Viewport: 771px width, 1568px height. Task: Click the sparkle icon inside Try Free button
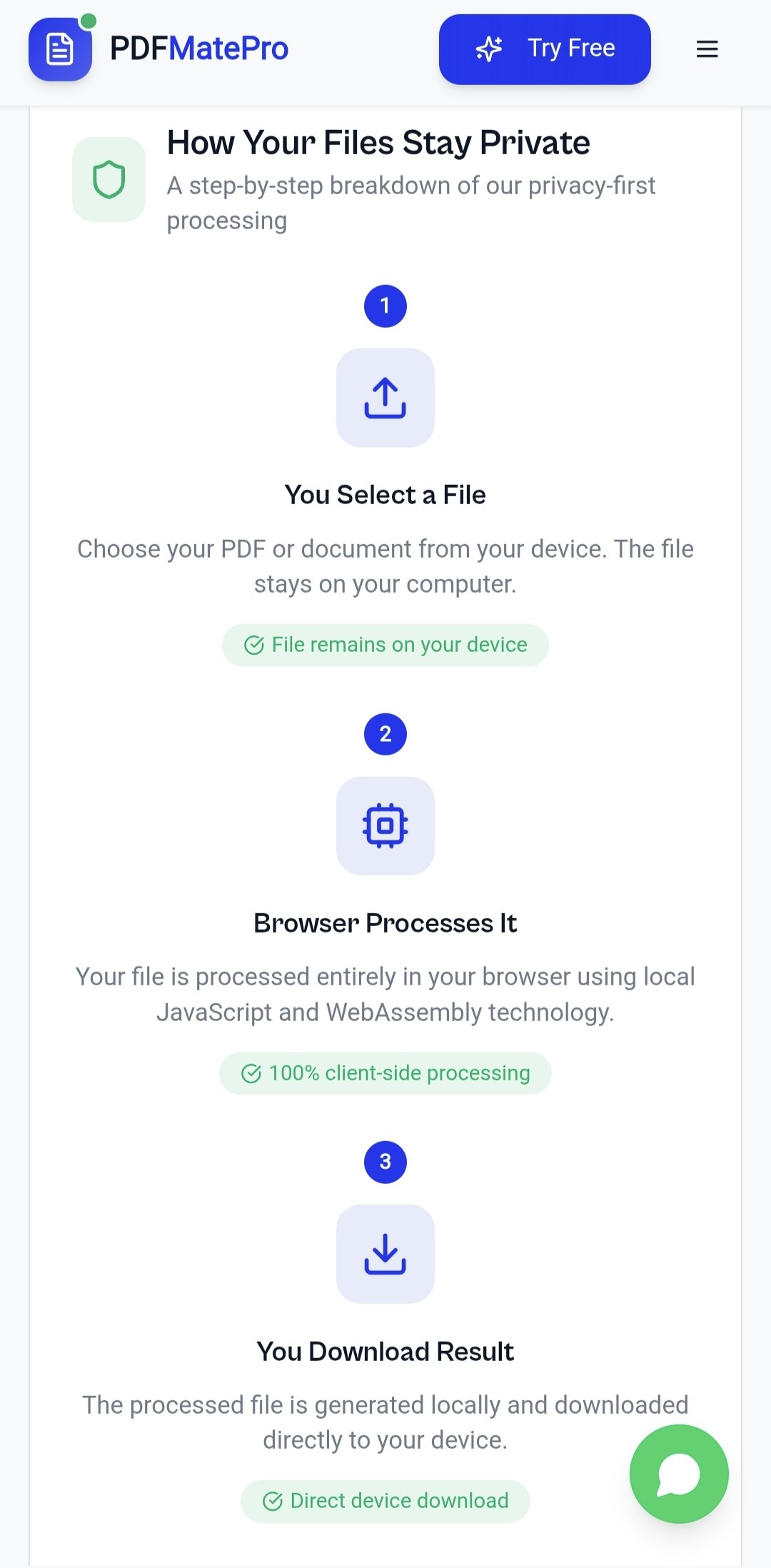click(490, 49)
